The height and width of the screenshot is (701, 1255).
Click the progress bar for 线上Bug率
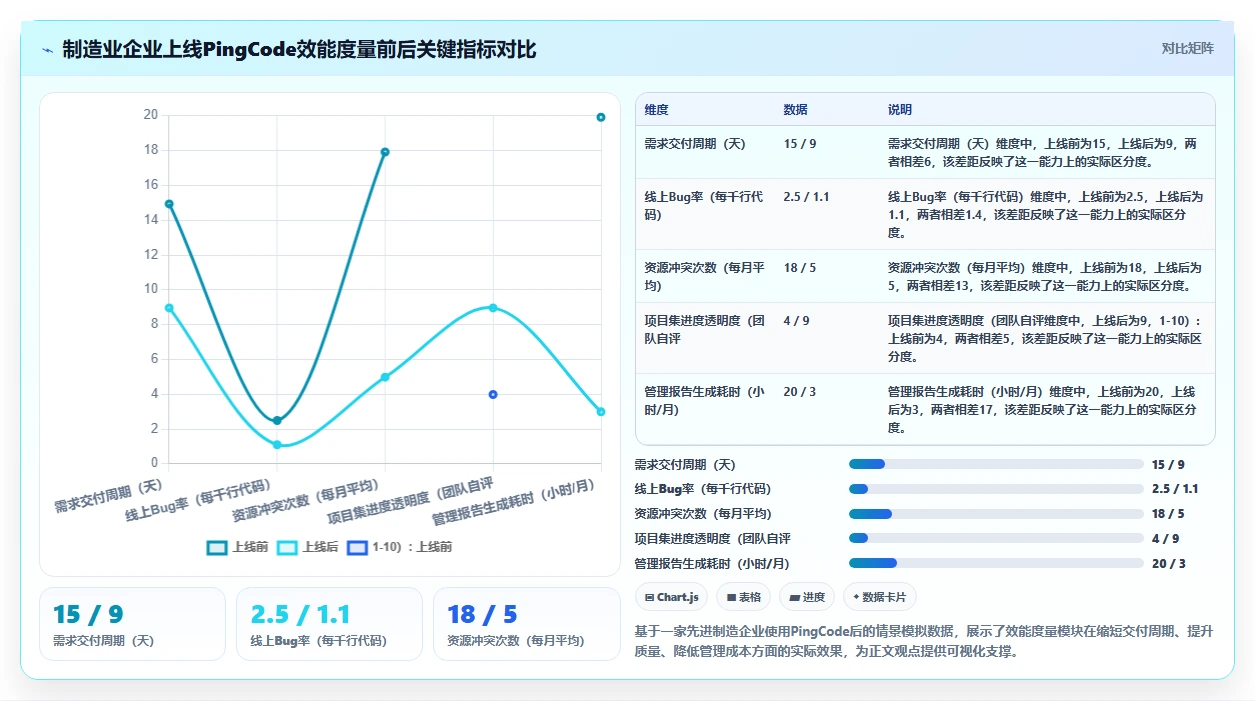[996, 489]
